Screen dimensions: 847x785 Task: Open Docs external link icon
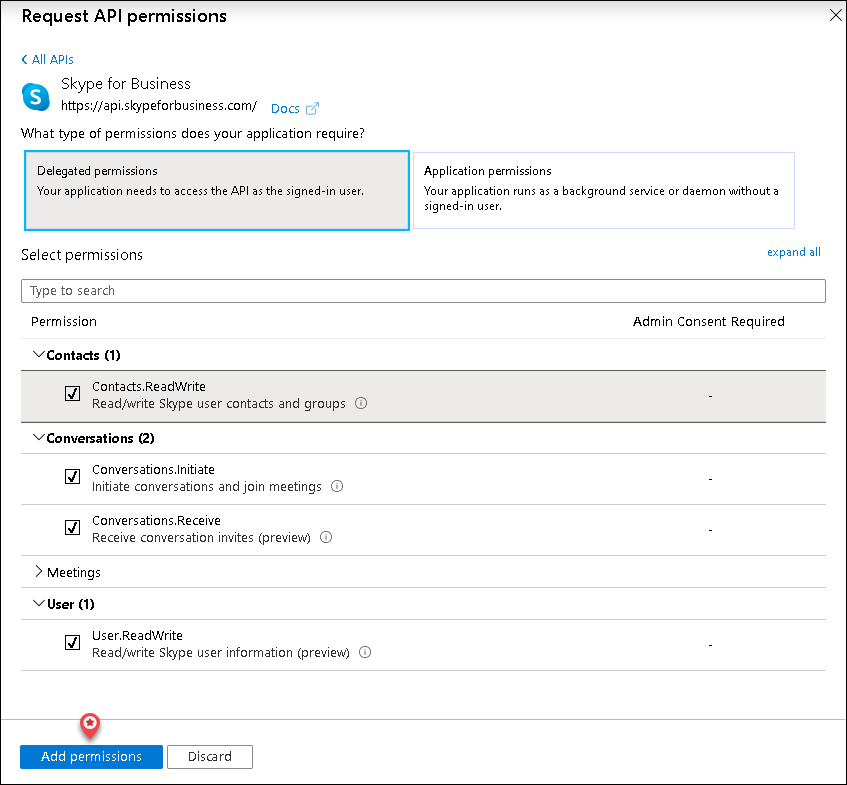point(312,108)
